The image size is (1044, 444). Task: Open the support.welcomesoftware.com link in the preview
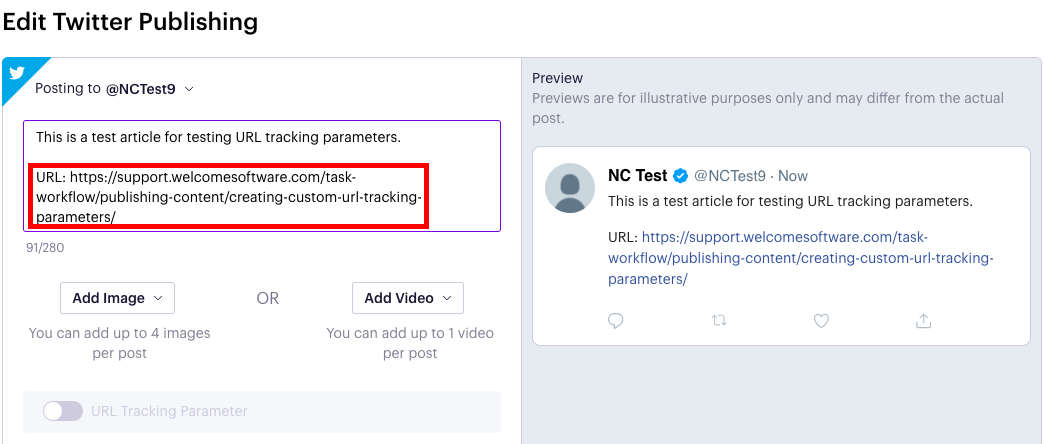click(801, 258)
